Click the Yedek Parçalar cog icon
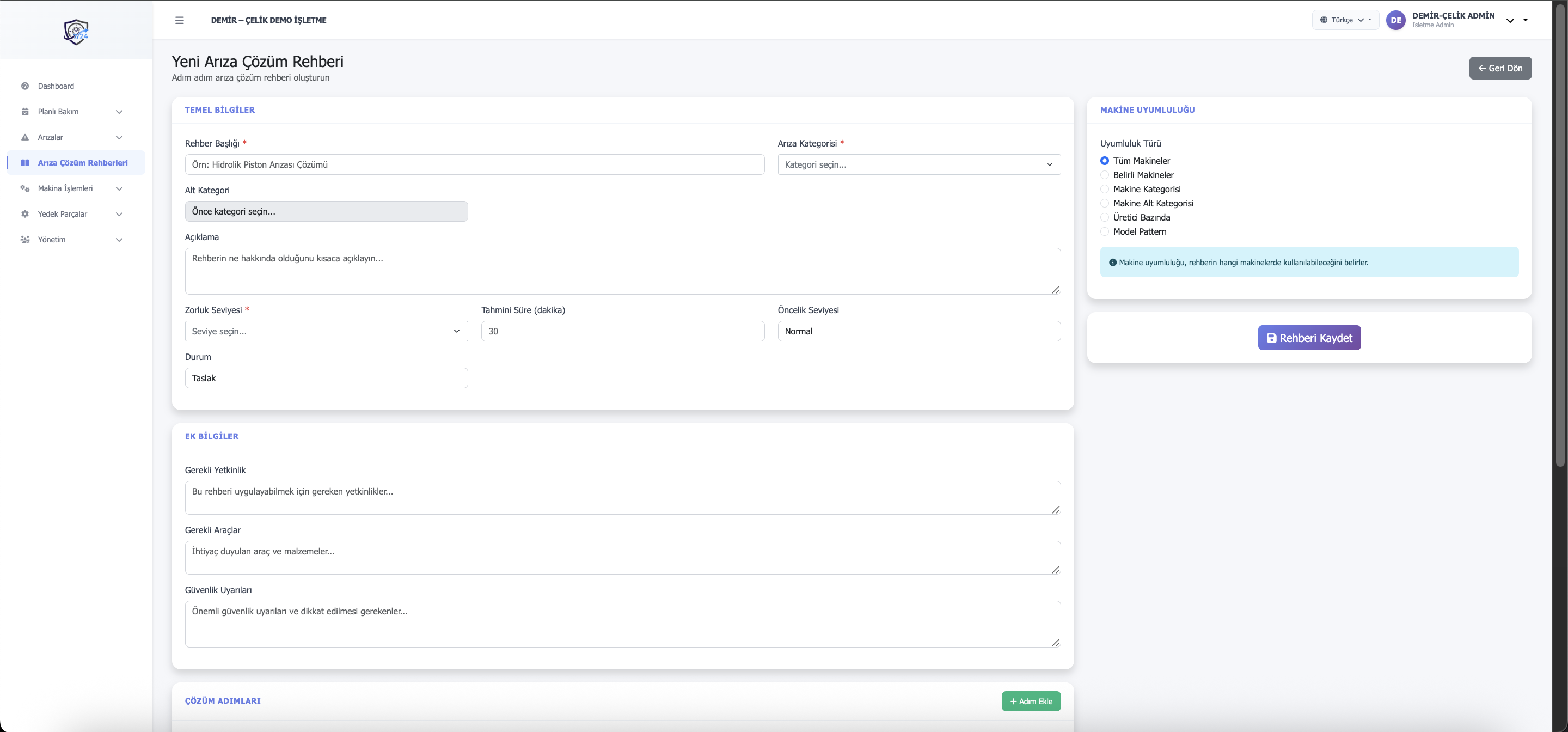 tap(25, 213)
